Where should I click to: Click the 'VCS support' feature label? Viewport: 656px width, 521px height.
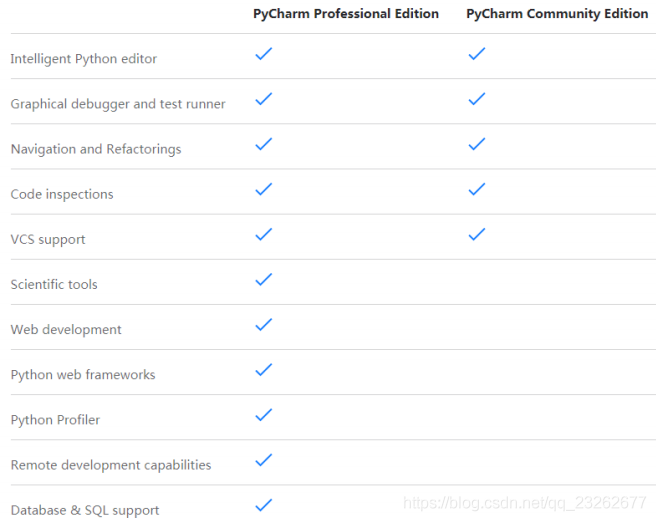click(x=48, y=240)
